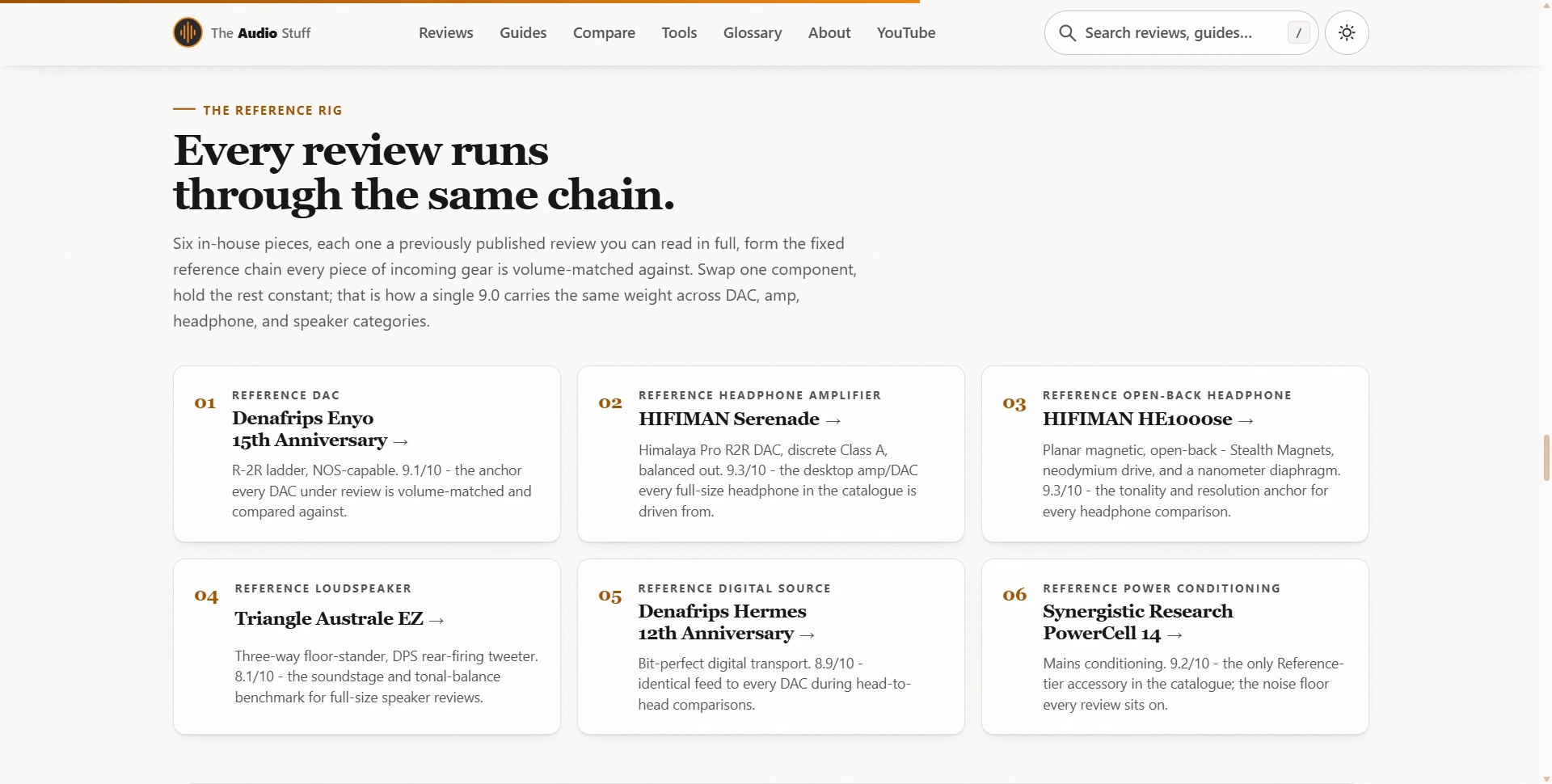Click the 02 number on Headphone Amplifier card

click(x=610, y=403)
